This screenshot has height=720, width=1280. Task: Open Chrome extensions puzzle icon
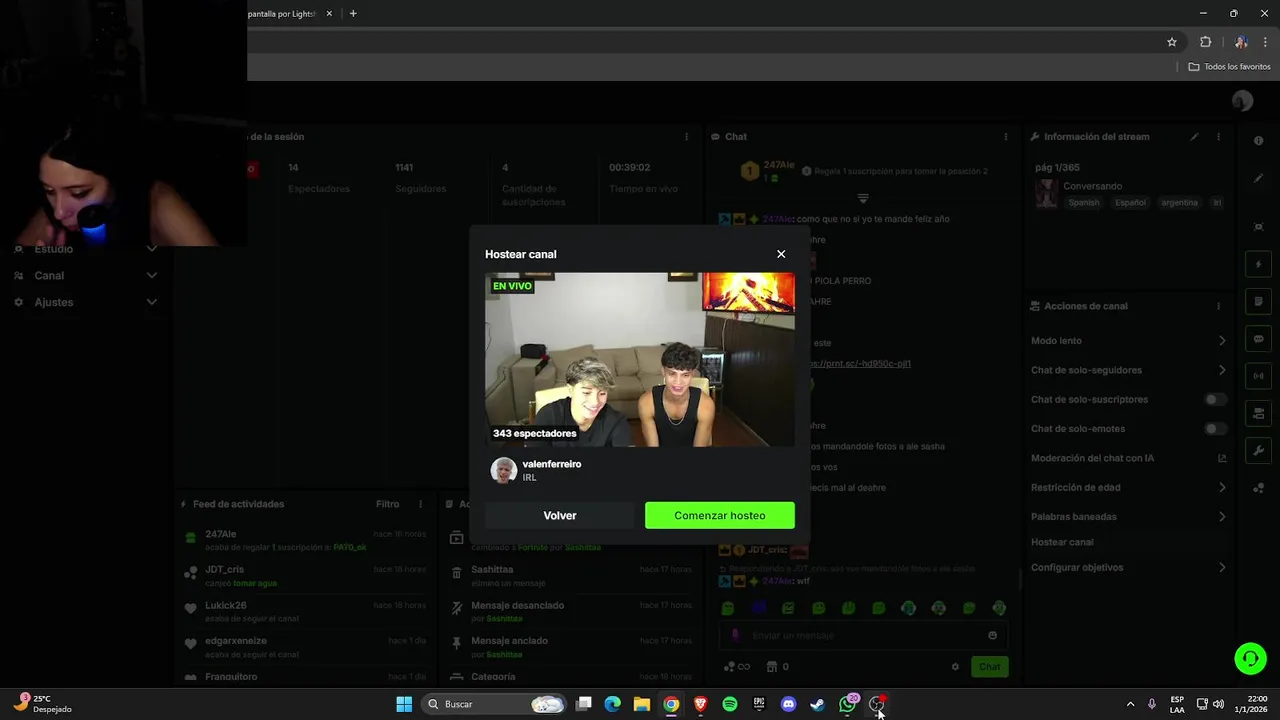(1205, 42)
